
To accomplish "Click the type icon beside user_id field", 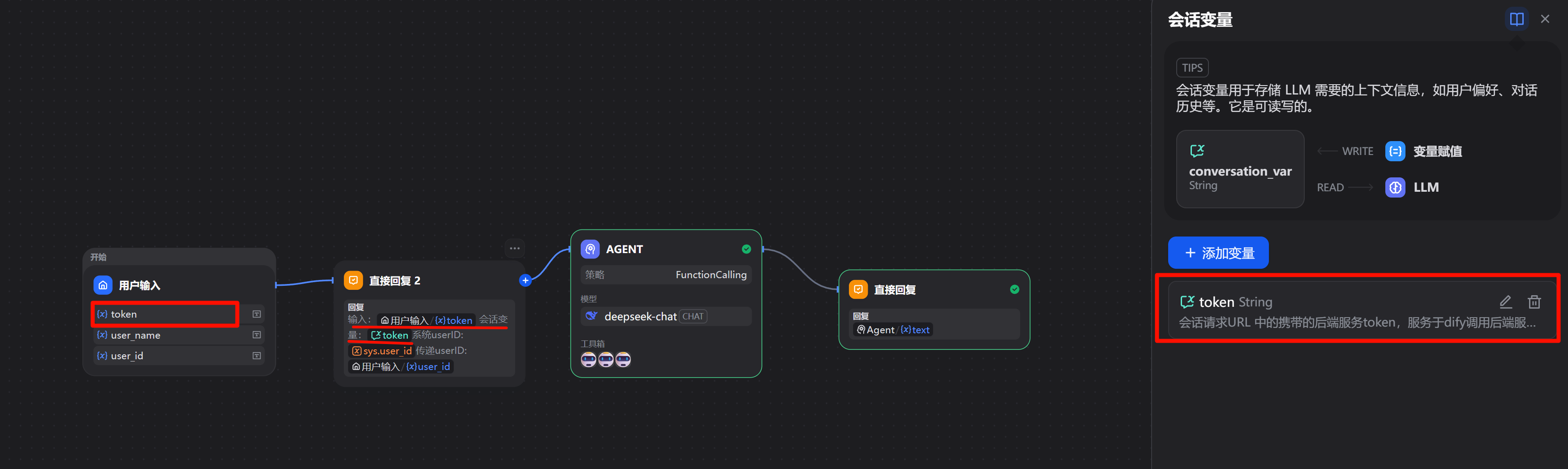I will [257, 356].
